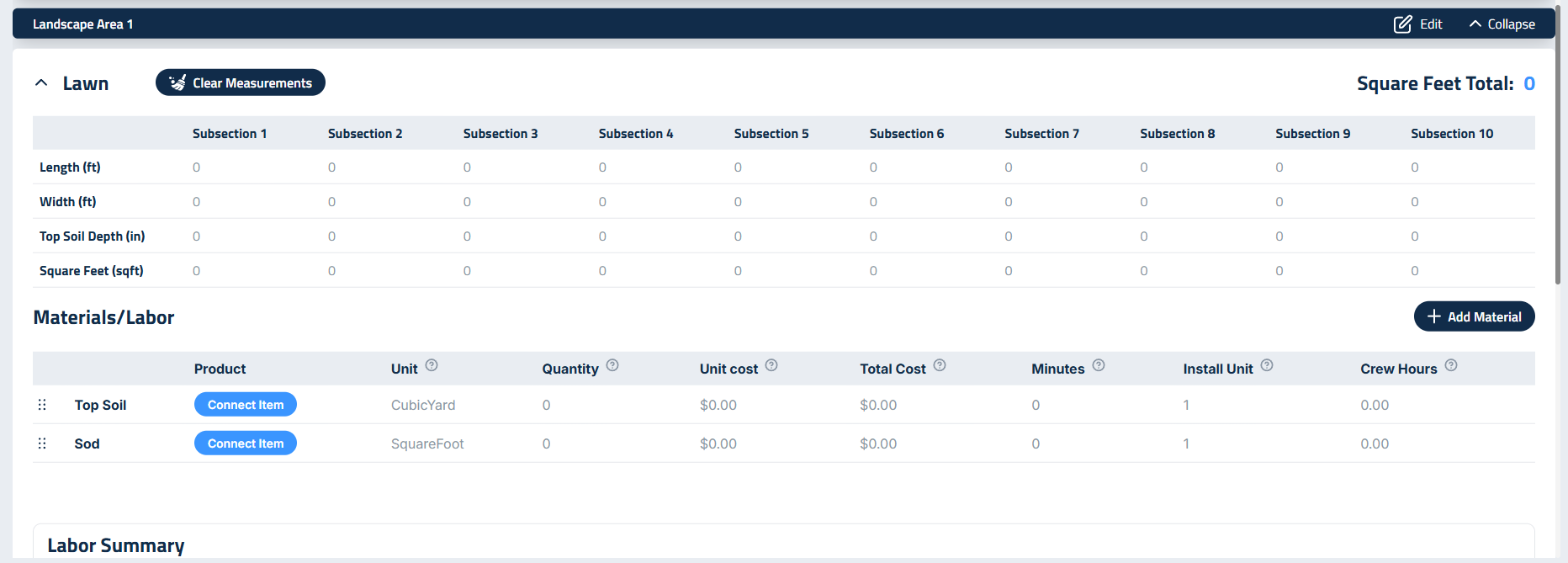Grab the Top Soil row drag handle
This screenshot has width=1568, height=563.
[42, 405]
